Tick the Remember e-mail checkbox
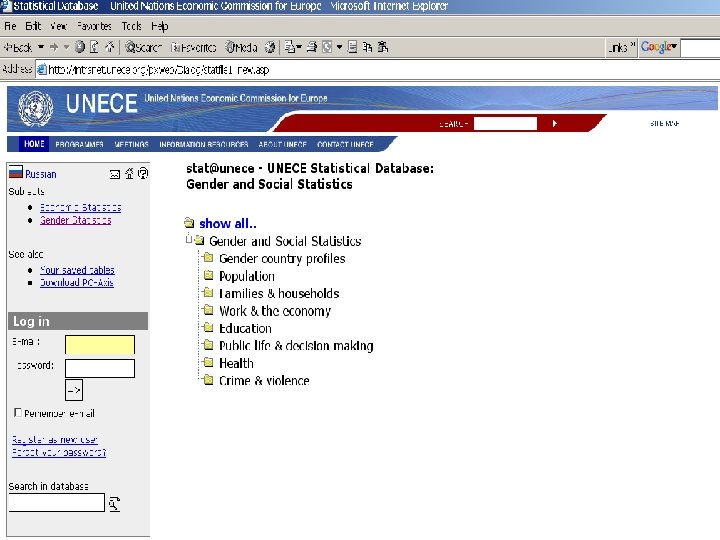Screen dimensions: 720x540 18,412
